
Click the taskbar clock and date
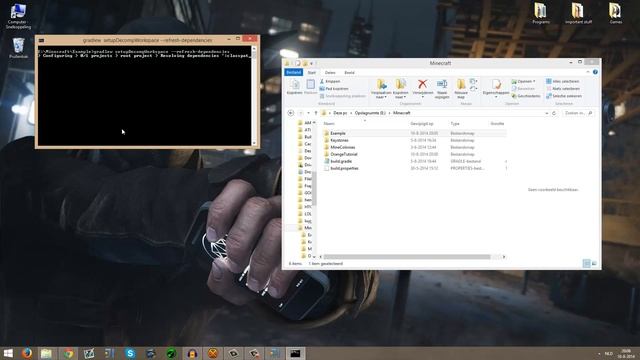coord(626,353)
